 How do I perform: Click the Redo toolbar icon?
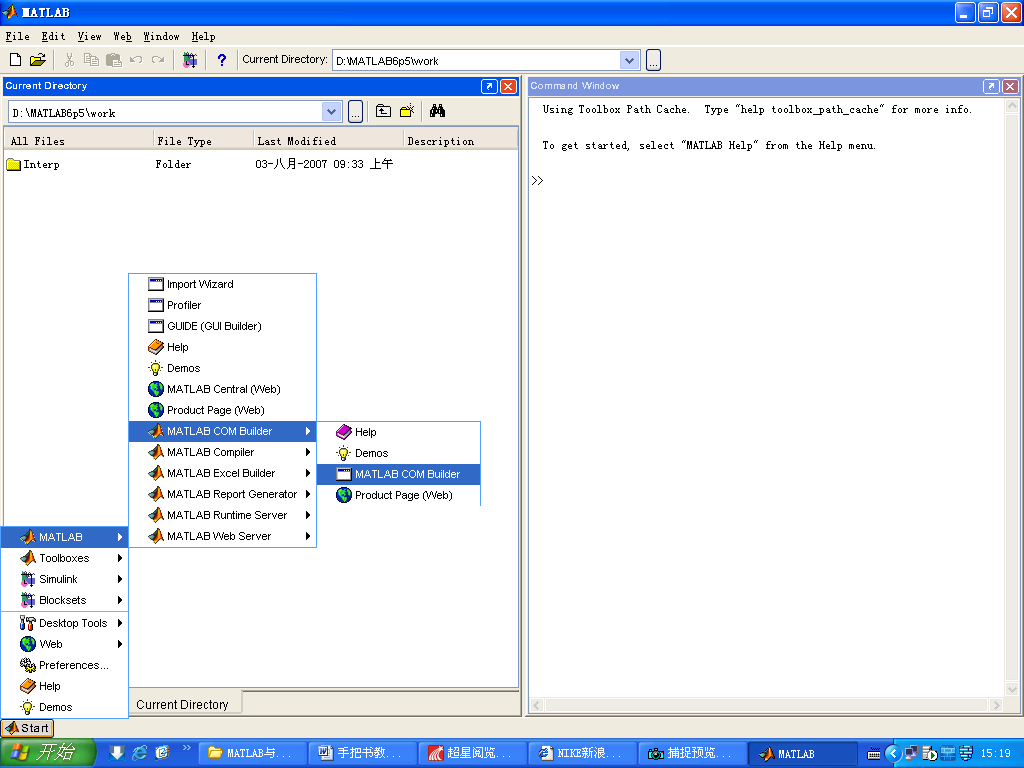[x=158, y=60]
